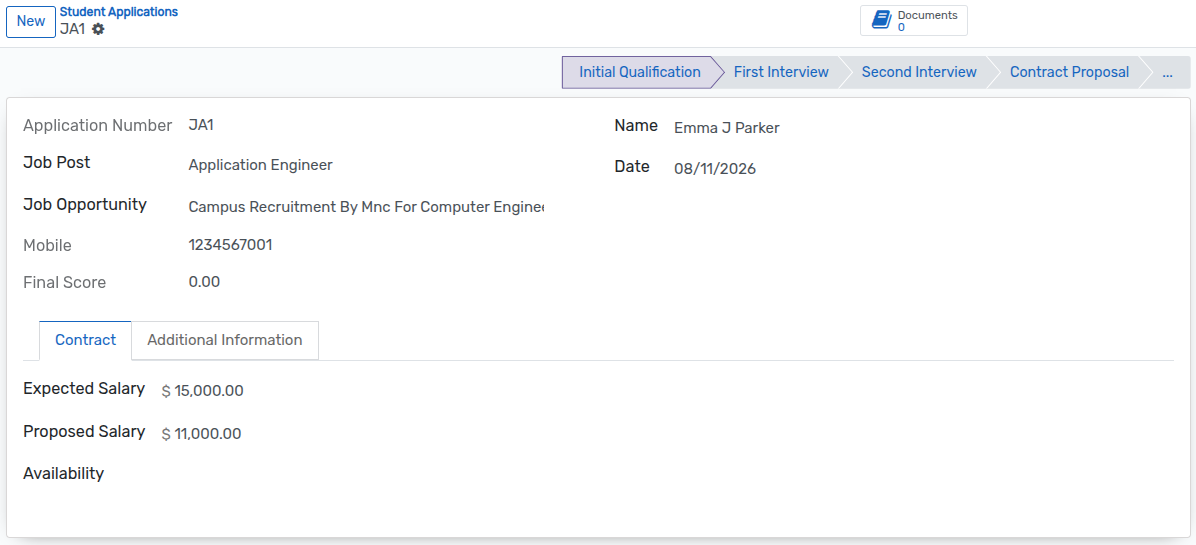
Task: Switch to the Contract tab
Action: click(85, 340)
